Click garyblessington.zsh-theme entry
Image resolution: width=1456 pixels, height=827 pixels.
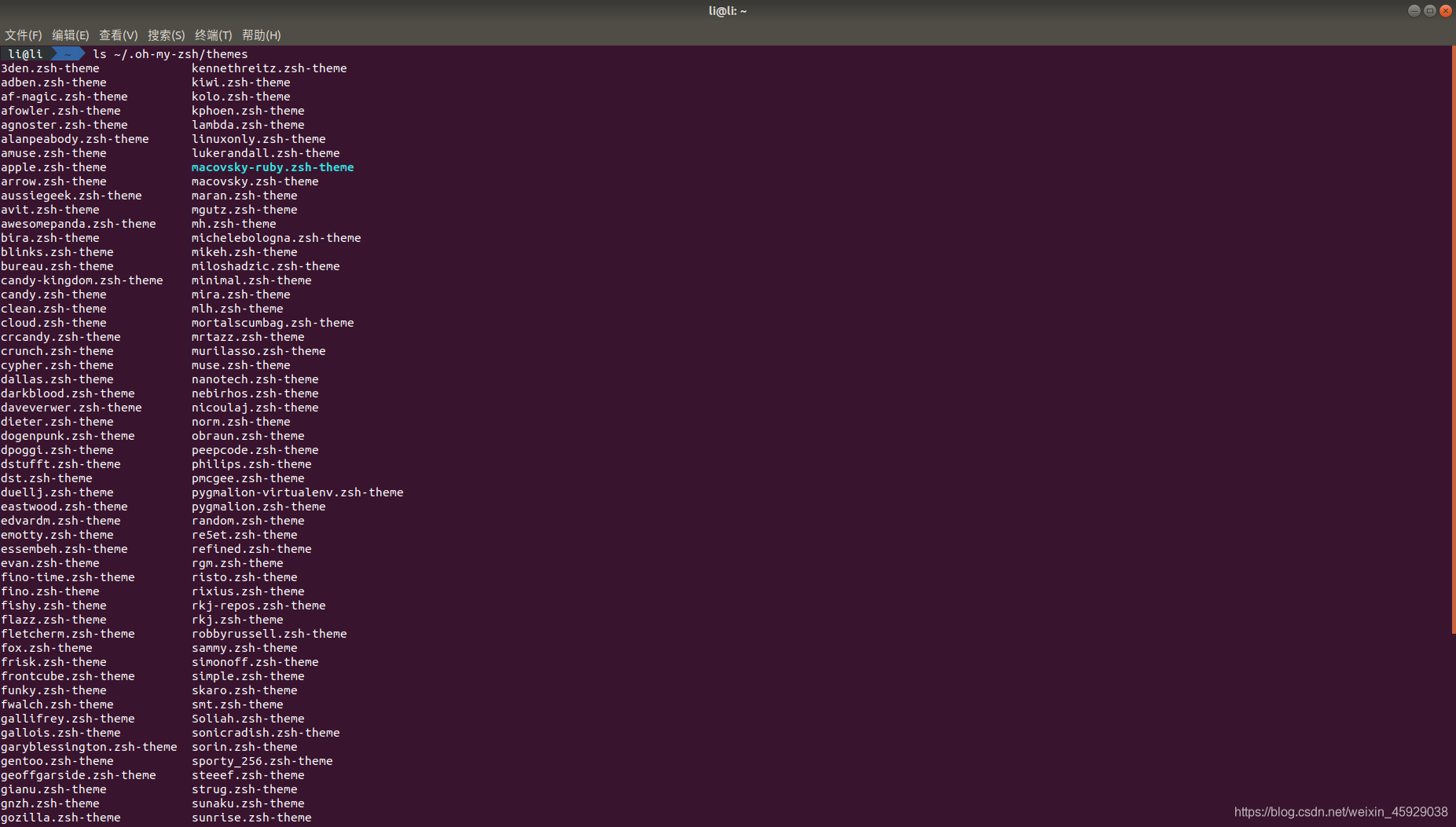point(89,747)
